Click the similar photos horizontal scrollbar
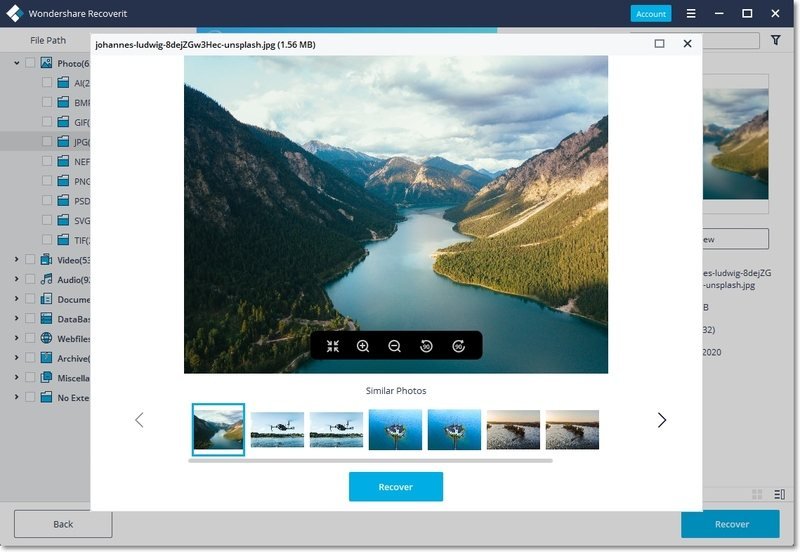The image size is (800, 552). click(370, 461)
